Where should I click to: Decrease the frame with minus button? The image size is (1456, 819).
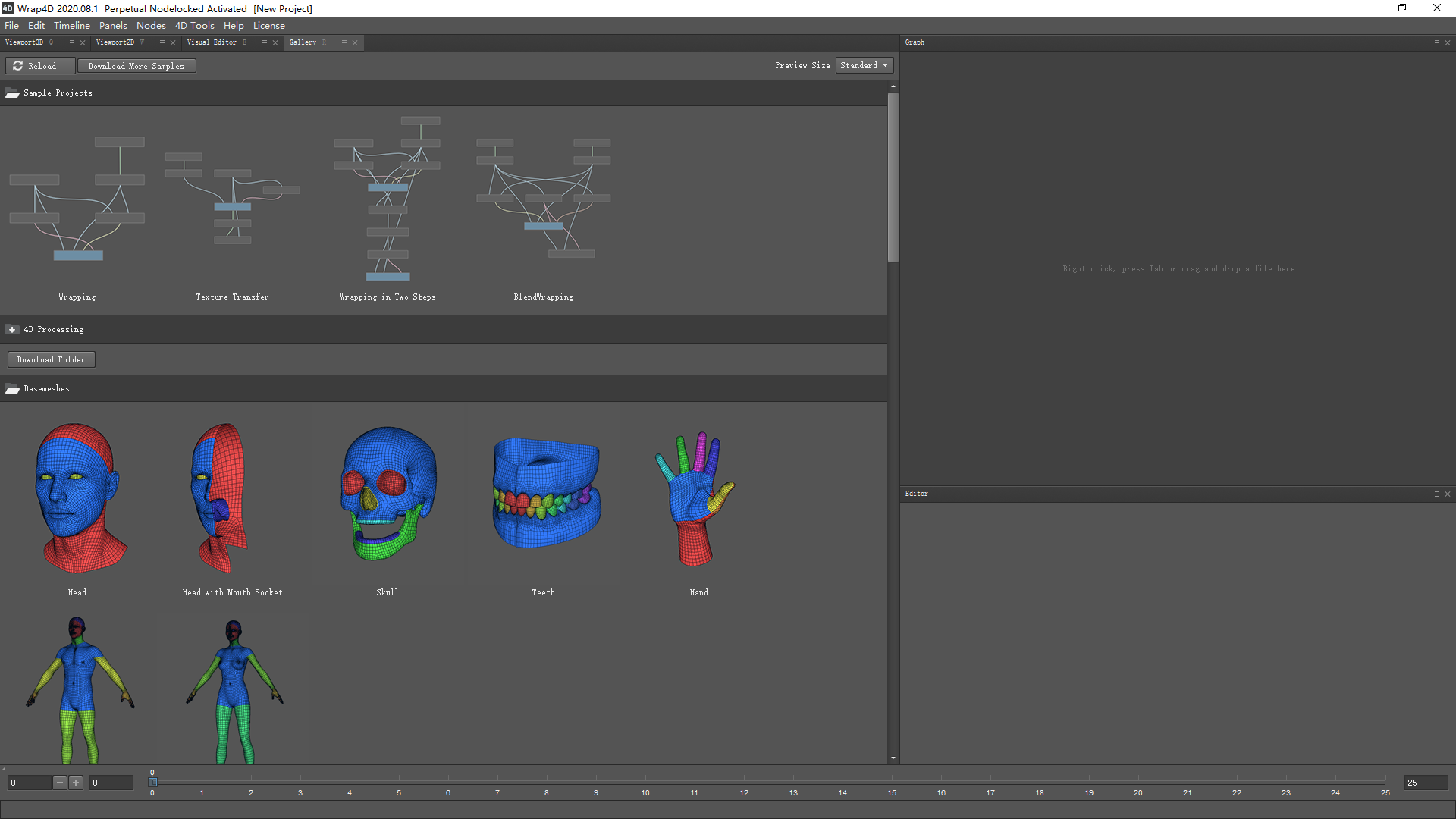coord(60,783)
